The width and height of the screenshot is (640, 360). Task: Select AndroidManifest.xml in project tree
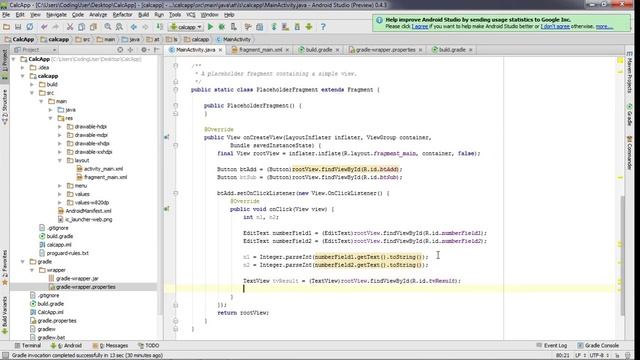coord(88,211)
